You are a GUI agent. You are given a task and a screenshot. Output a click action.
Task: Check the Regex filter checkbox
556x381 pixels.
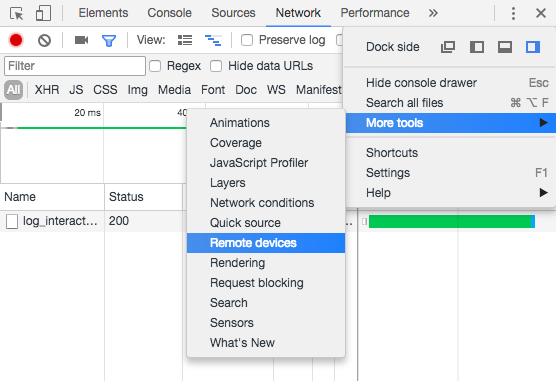(155, 66)
